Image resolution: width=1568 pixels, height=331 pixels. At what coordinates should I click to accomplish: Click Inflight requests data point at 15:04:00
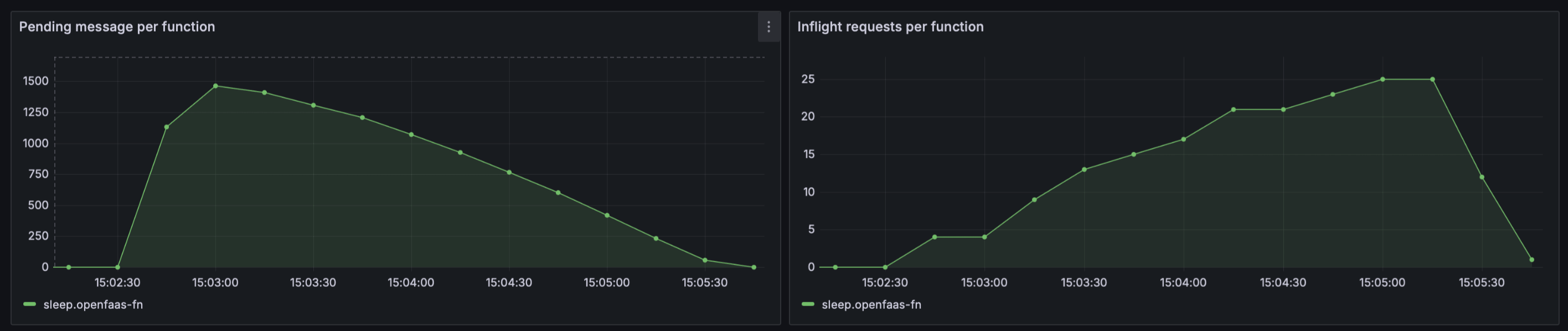[1183, 139]
